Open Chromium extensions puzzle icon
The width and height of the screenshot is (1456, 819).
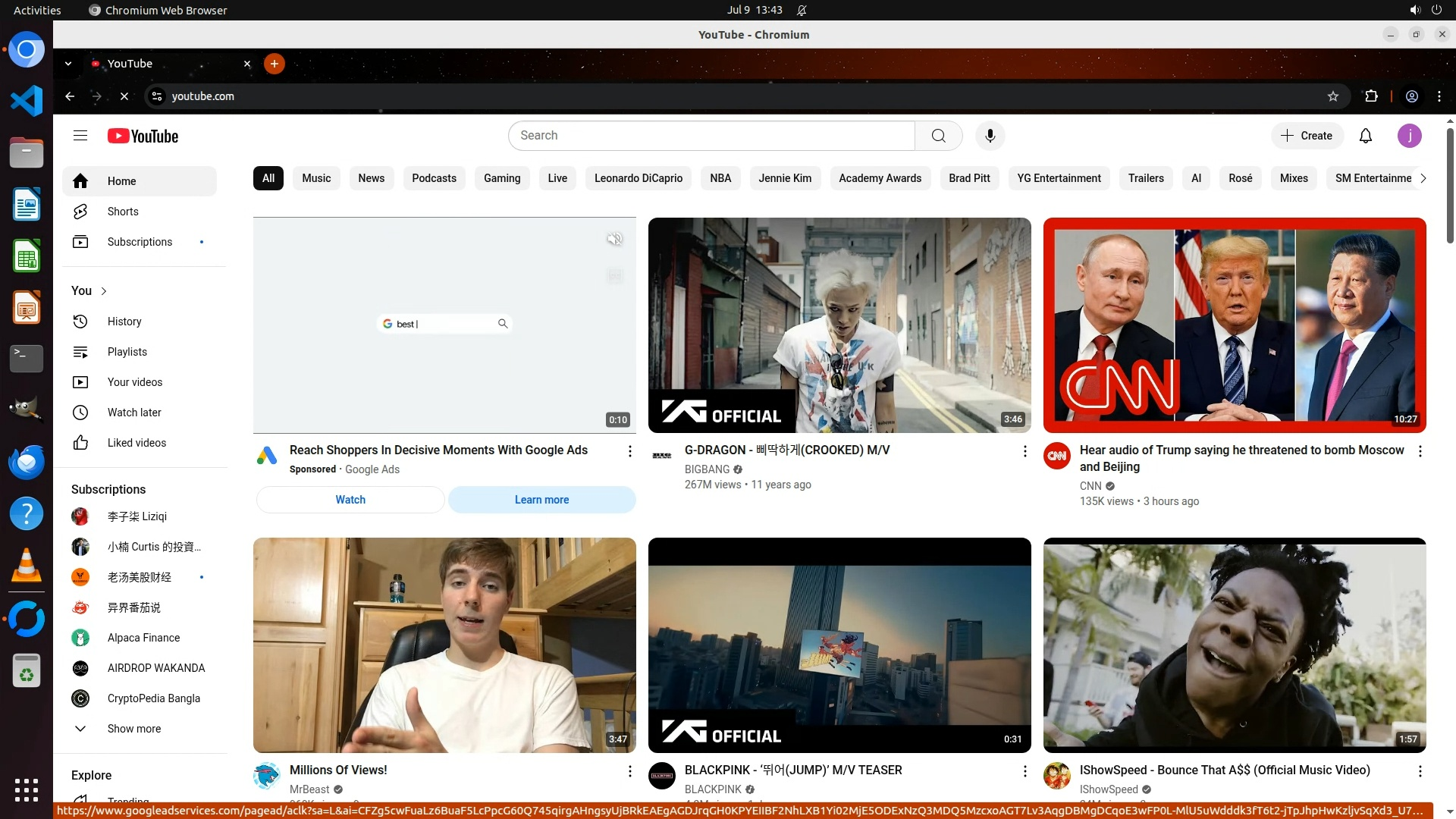coord(1371,96)
